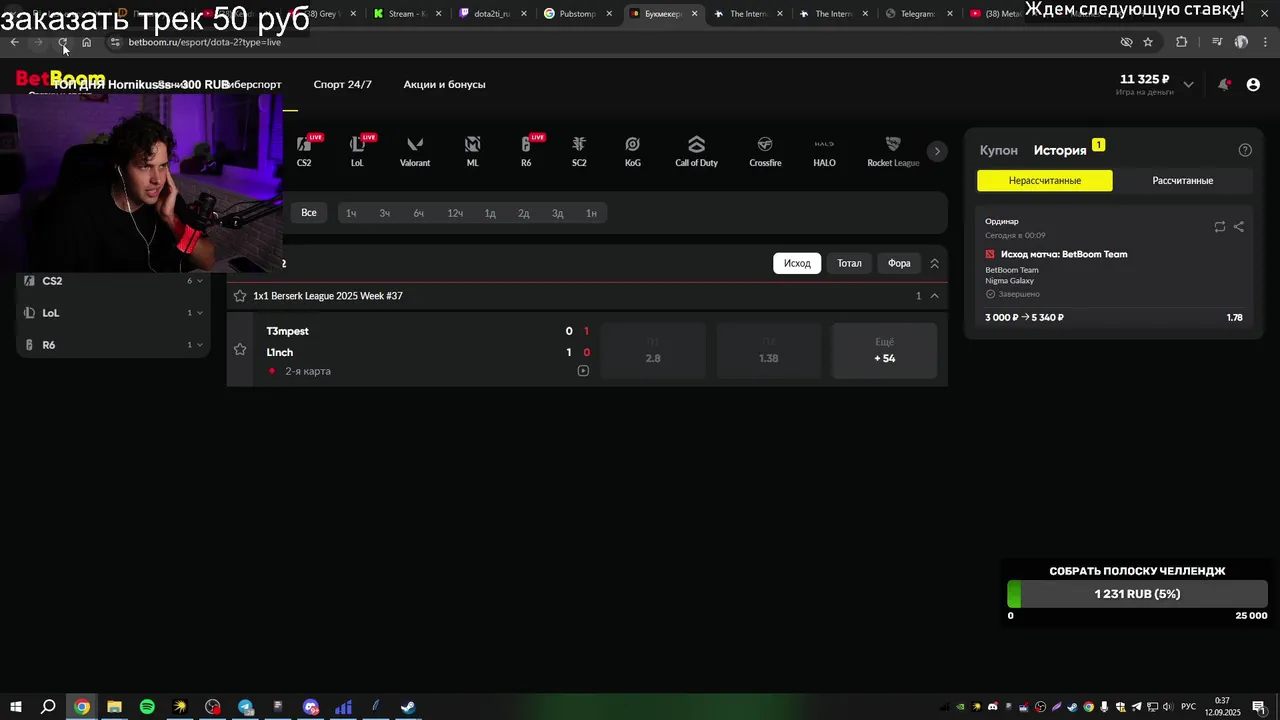Open Исход матча: BetBoom Team bet
This screenshot has width=1280, height=720.
coord(1064,254)
